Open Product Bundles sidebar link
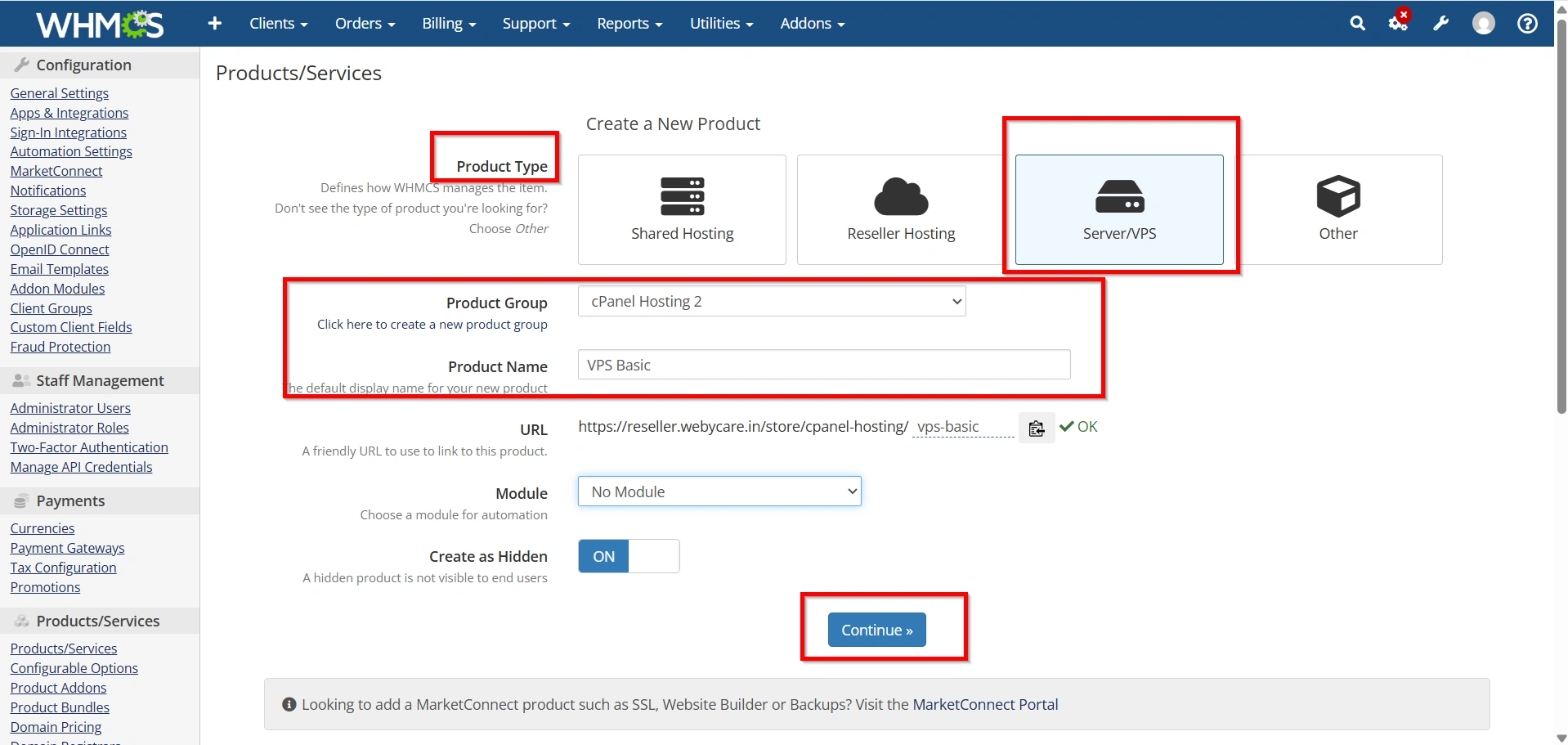 pos(60,707)
